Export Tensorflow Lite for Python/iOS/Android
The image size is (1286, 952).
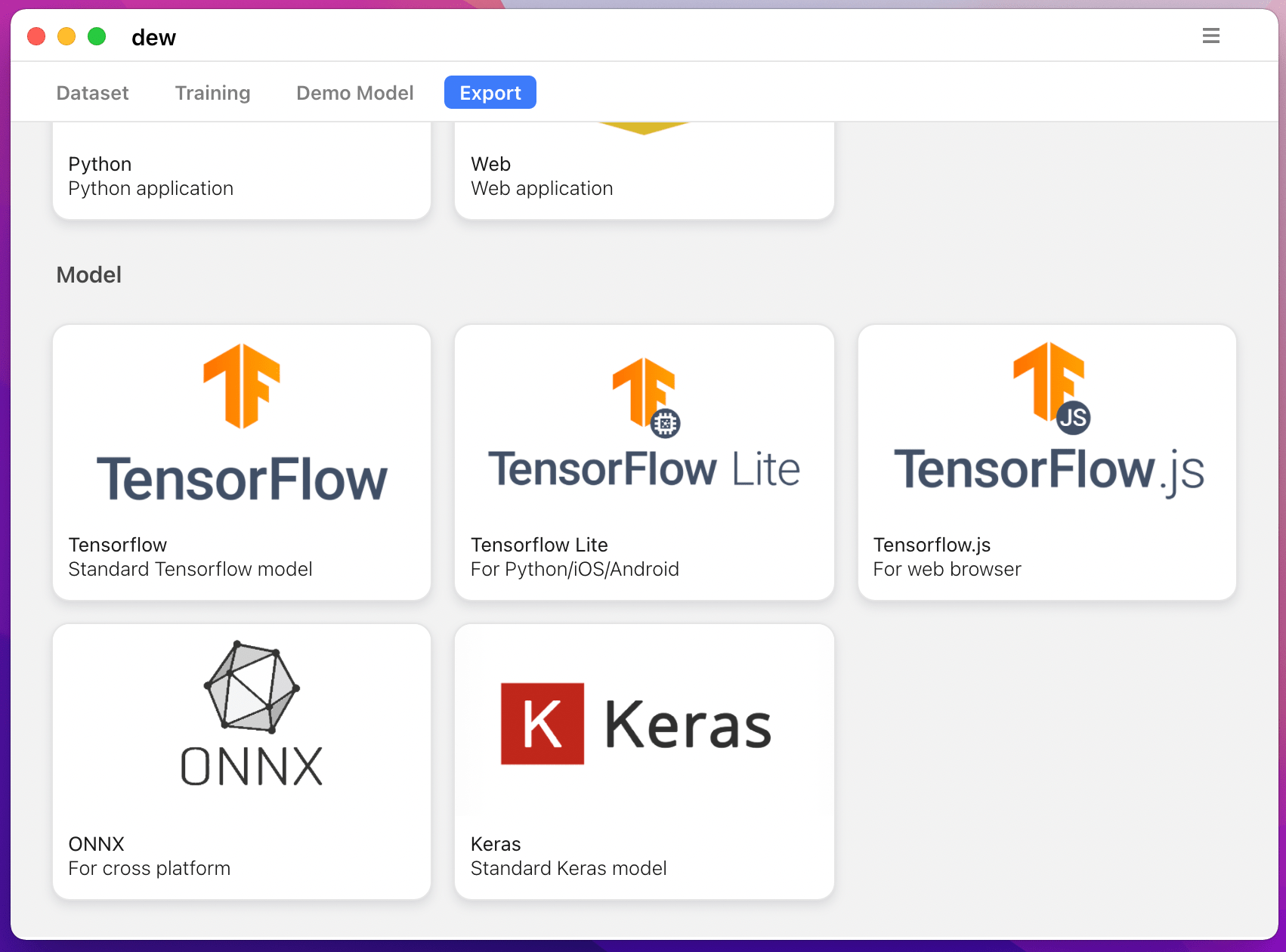coord(645,462)
